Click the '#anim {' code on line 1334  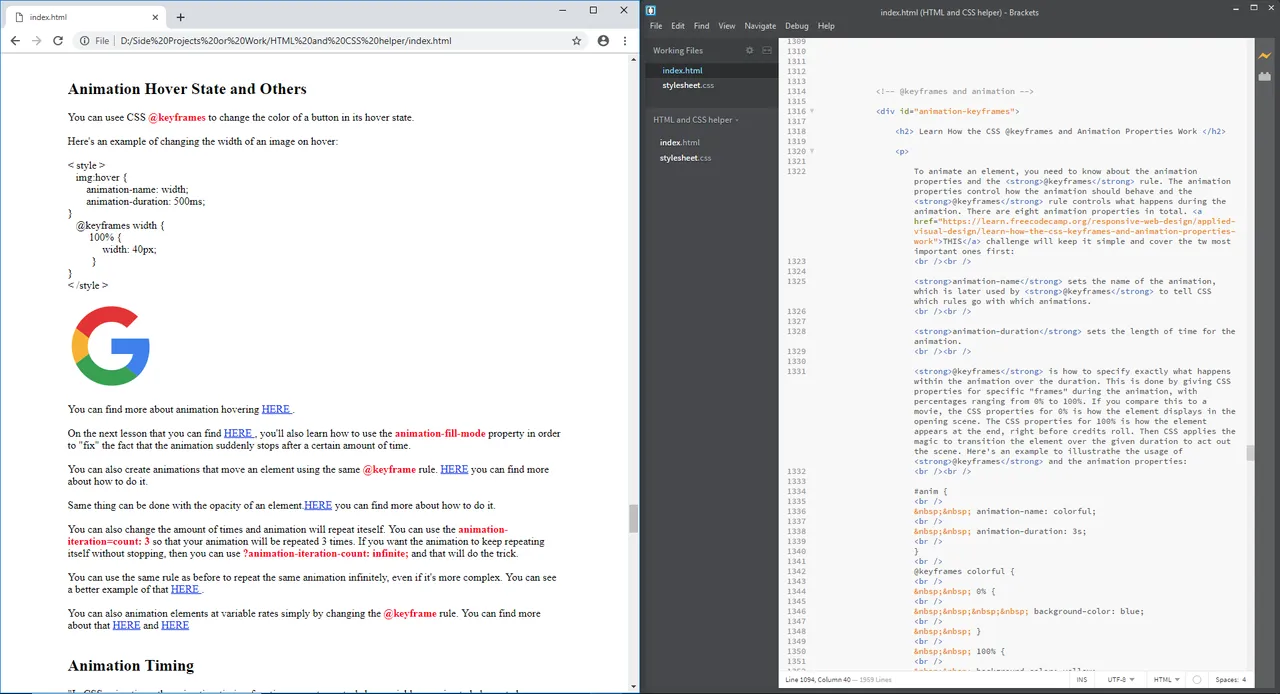coord(930,491)
